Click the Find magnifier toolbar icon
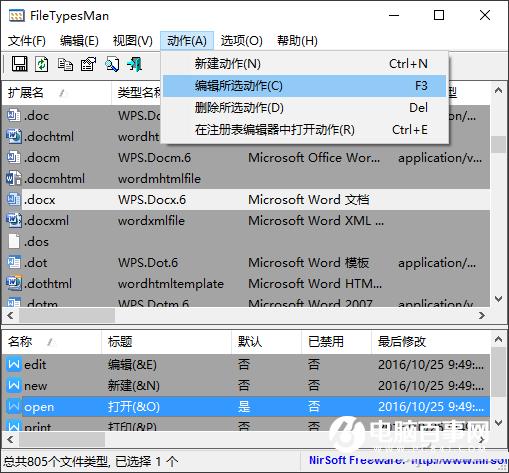The width and height of the screenshot is (509, 473). pyautogui.click(x=112, y=64)
